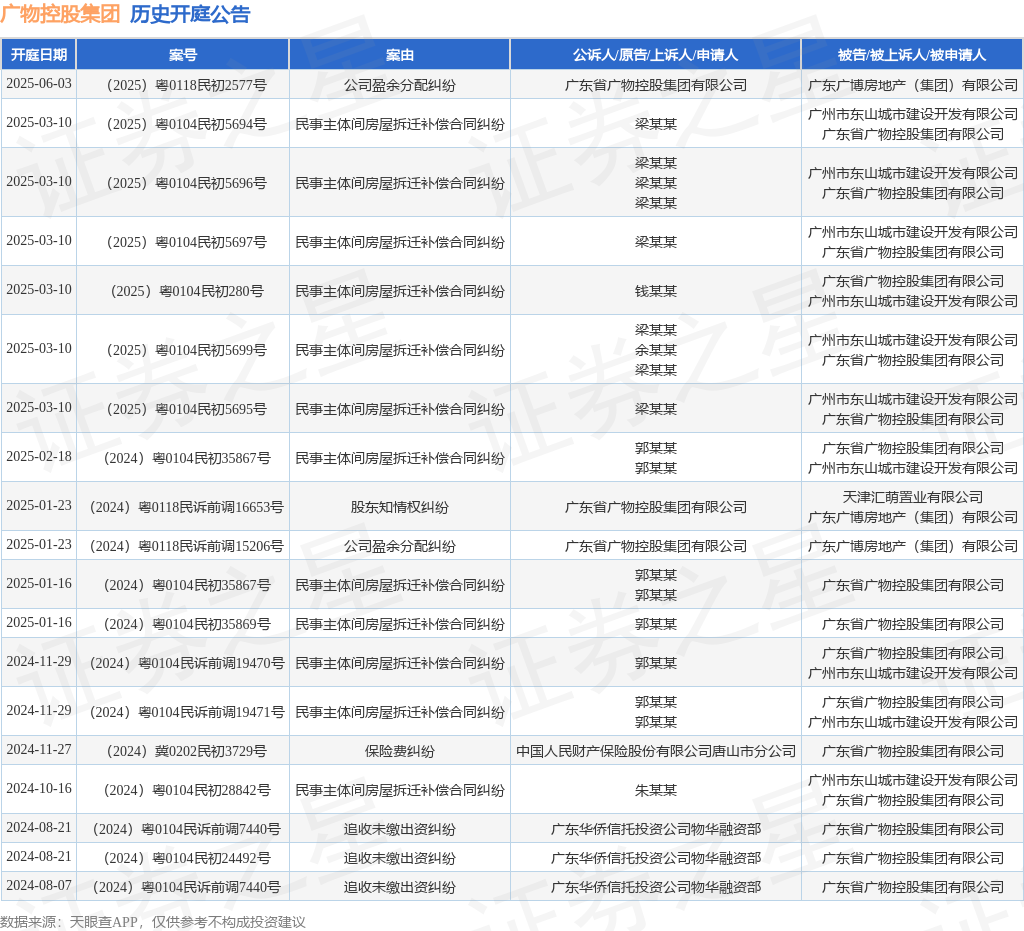Click defendant cell in the 冀0202民初3729号 row
The image size is (1024, 931).
pos(912,751)
